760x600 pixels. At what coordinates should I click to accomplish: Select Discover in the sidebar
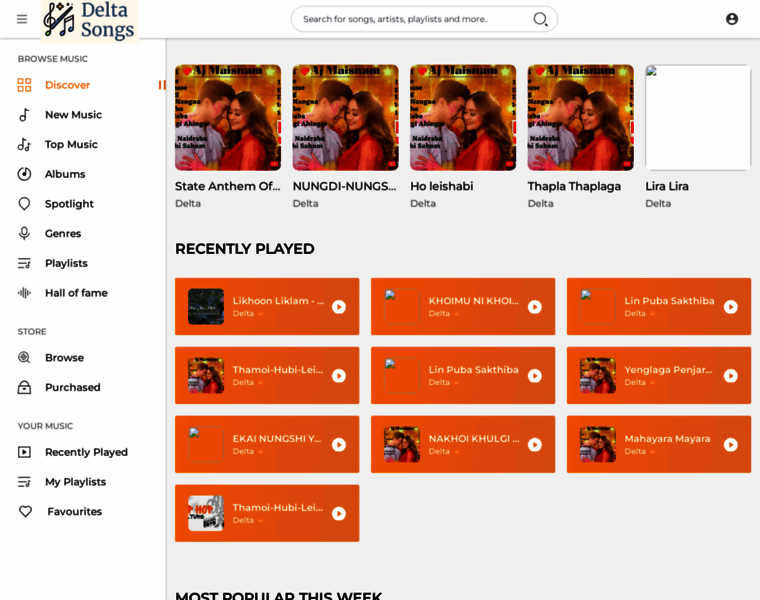(x=67, y=85)
